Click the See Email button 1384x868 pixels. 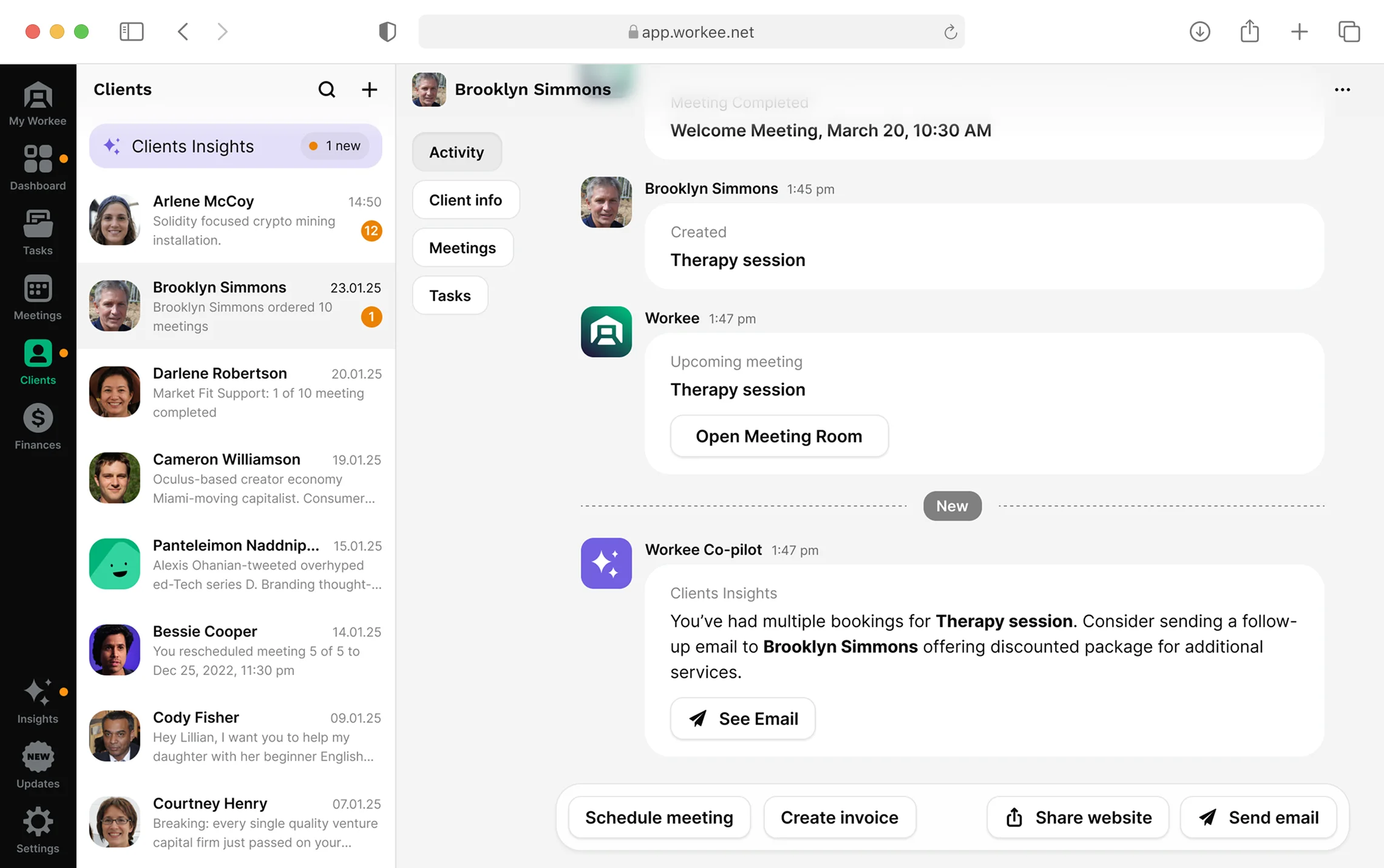click(x=742, y=719)
